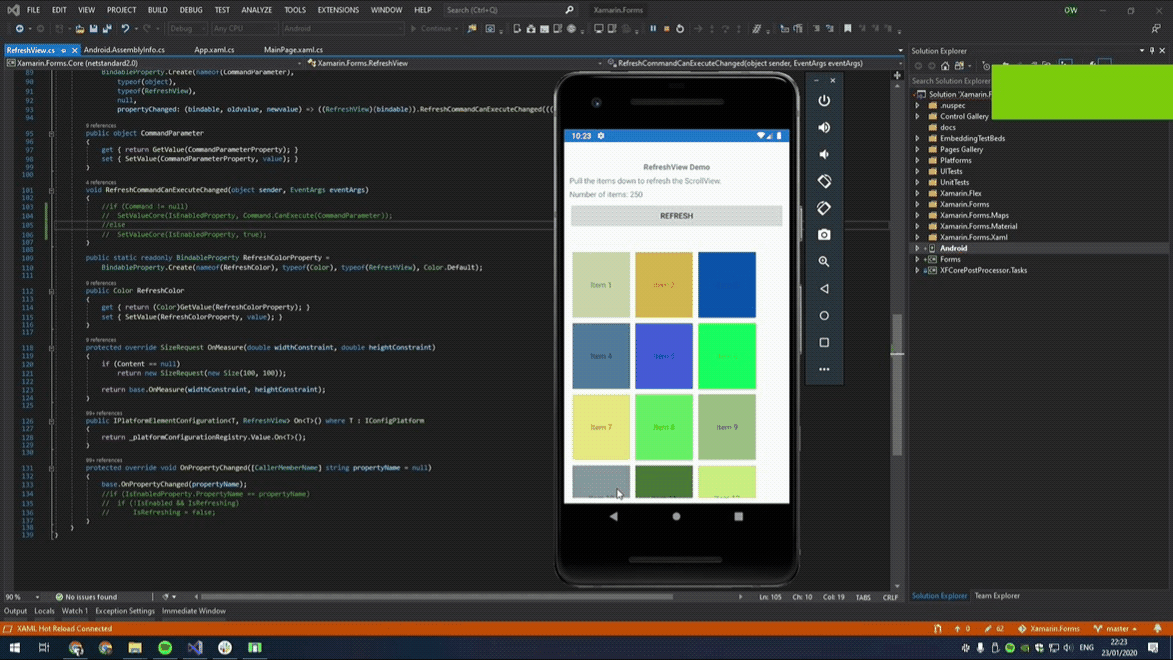Viewport: 1173px width, 660px height.
Task: Open emulator extended controls (three dots)
Action: pyautogui.click(x=824, y=369)
